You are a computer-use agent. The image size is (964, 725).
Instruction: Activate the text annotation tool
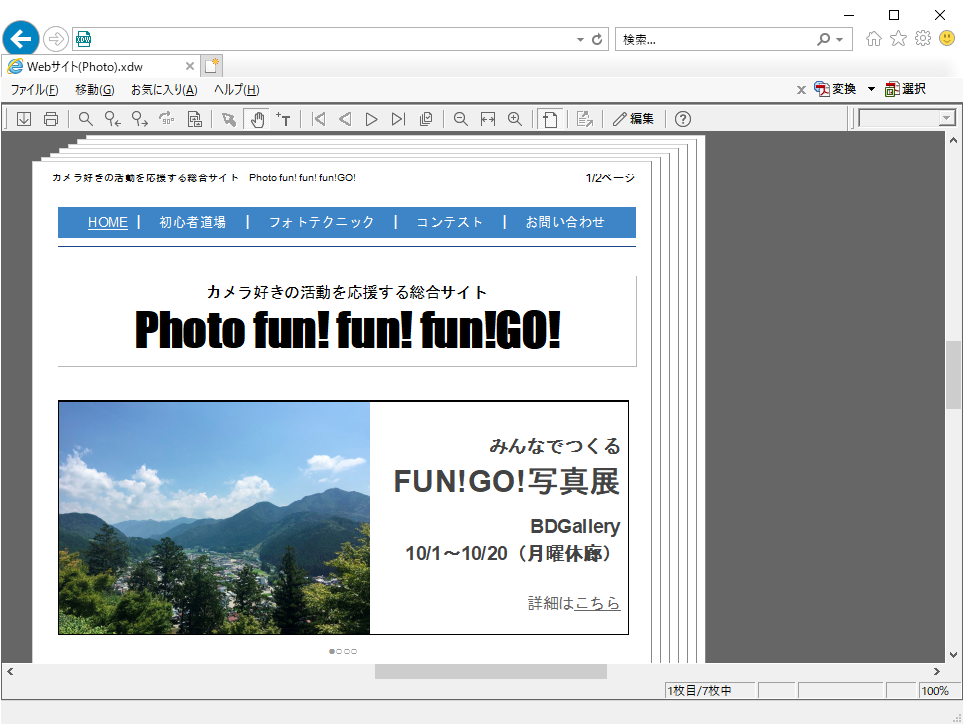click(283, 119)
